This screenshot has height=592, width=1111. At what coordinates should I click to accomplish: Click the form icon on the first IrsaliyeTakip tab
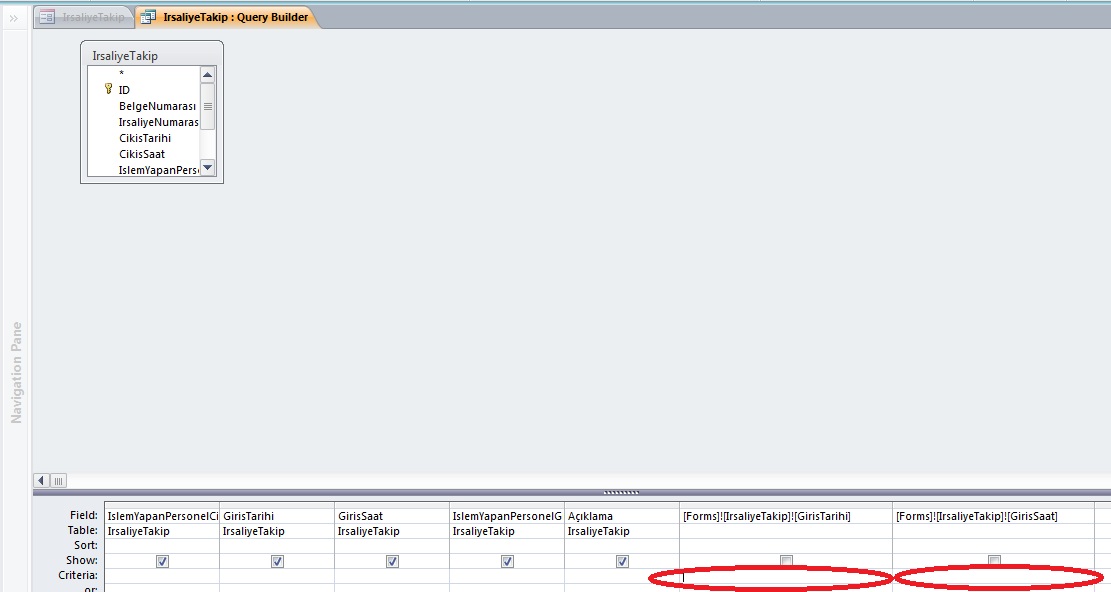tap(46, 17)
